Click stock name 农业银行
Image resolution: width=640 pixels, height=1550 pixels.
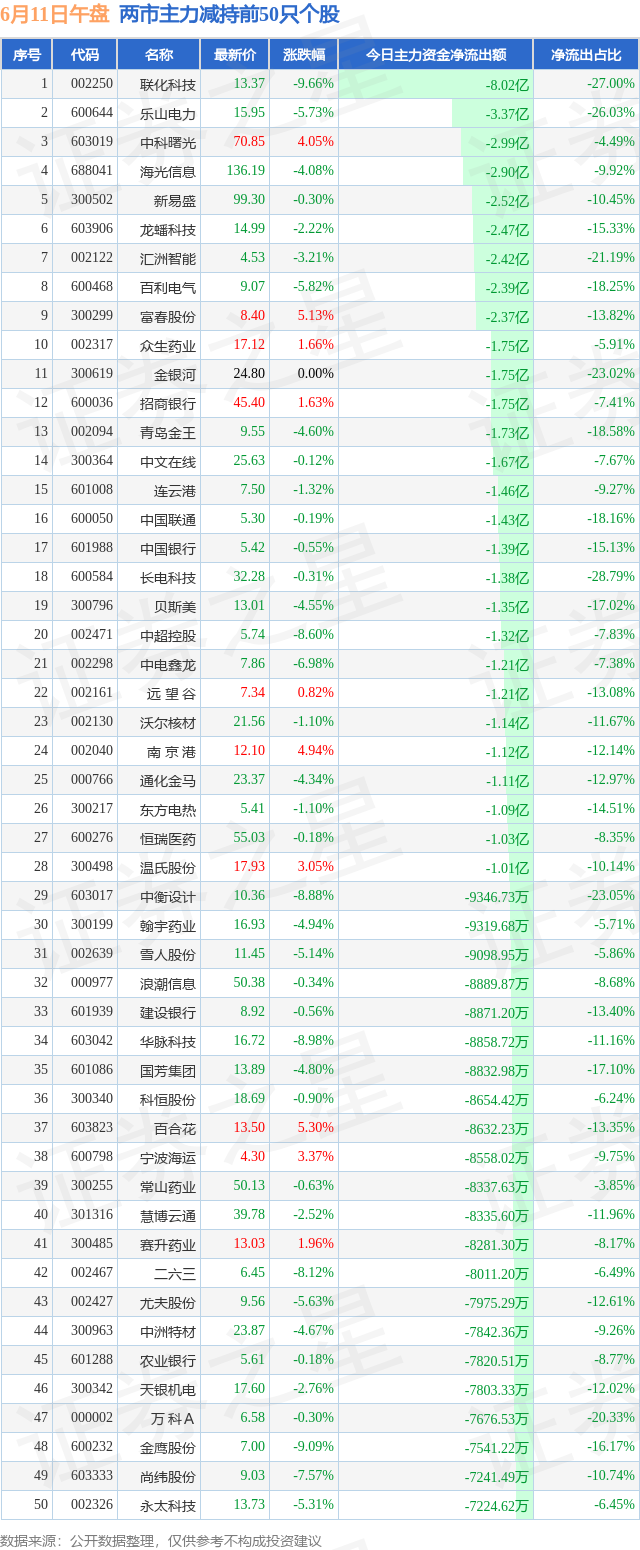(168, 1360)
